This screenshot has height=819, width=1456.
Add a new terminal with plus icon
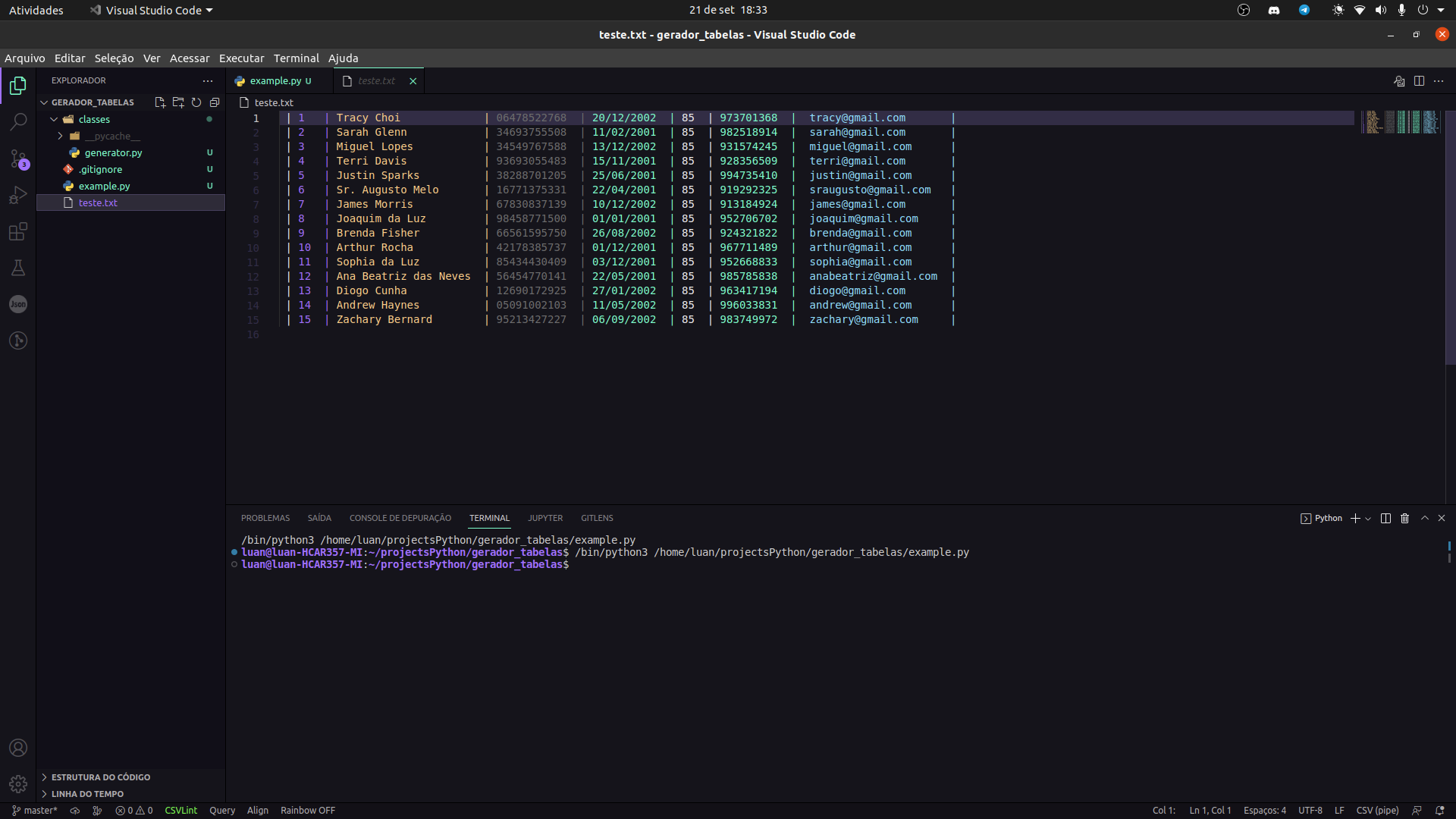point(1355,518)
